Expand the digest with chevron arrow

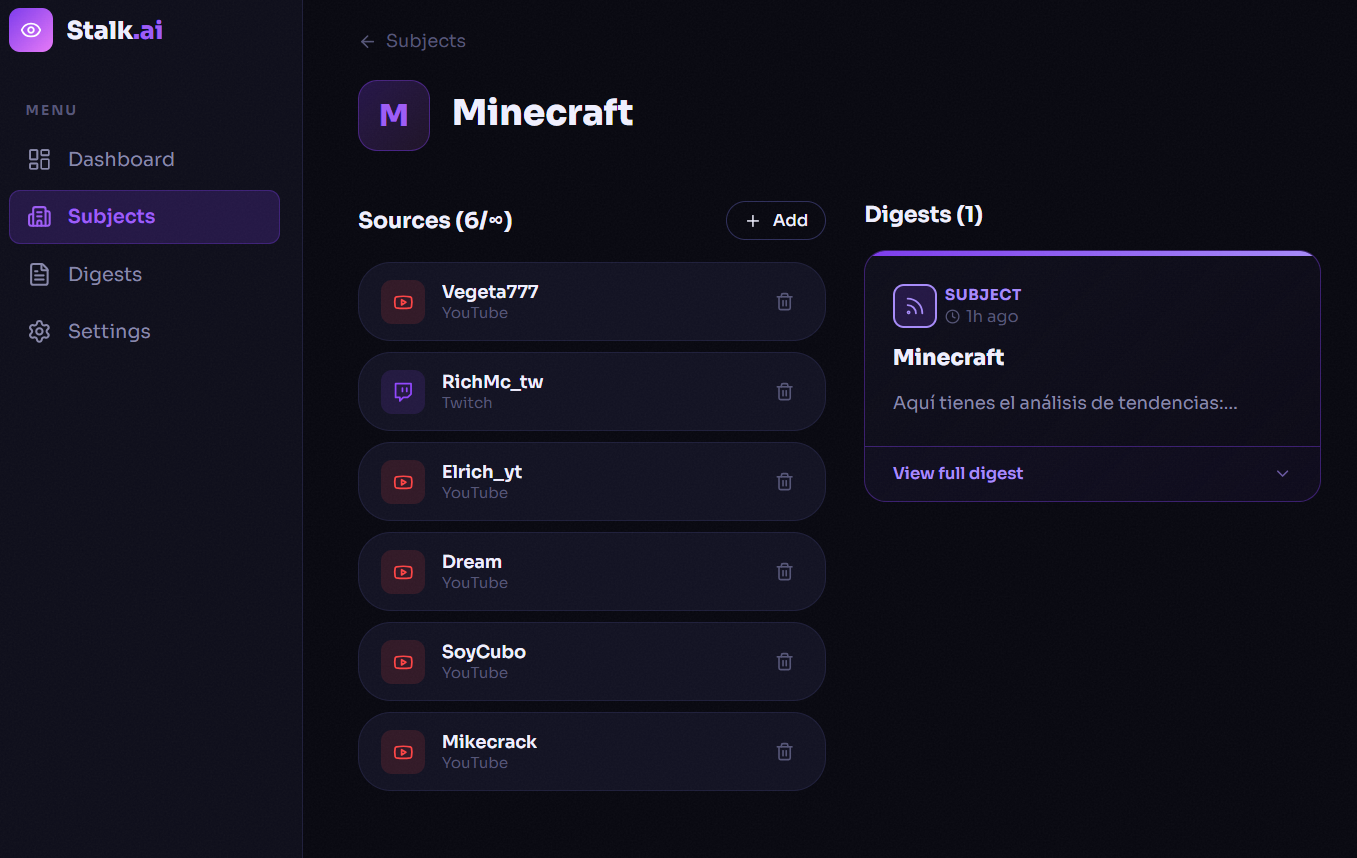click(x=1282, y=474)
